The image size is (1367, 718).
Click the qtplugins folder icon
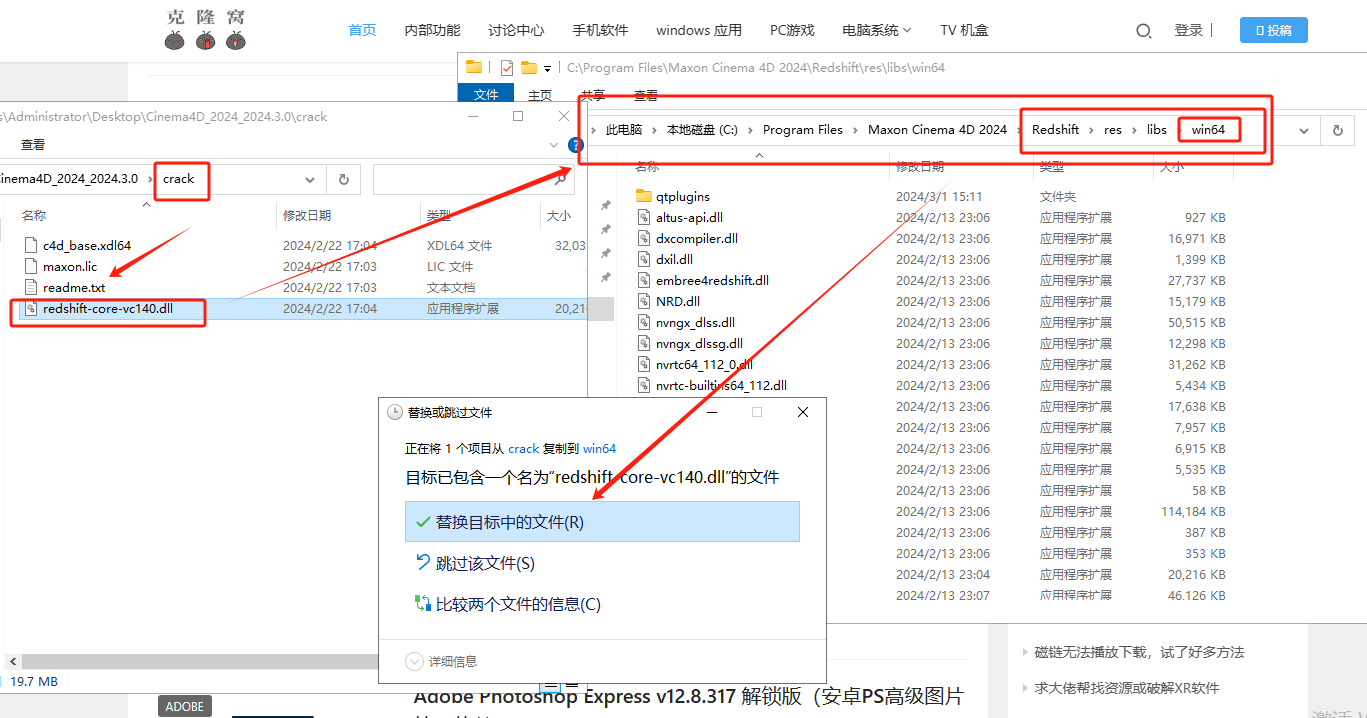pyautogui.click(x=644, y=197)
